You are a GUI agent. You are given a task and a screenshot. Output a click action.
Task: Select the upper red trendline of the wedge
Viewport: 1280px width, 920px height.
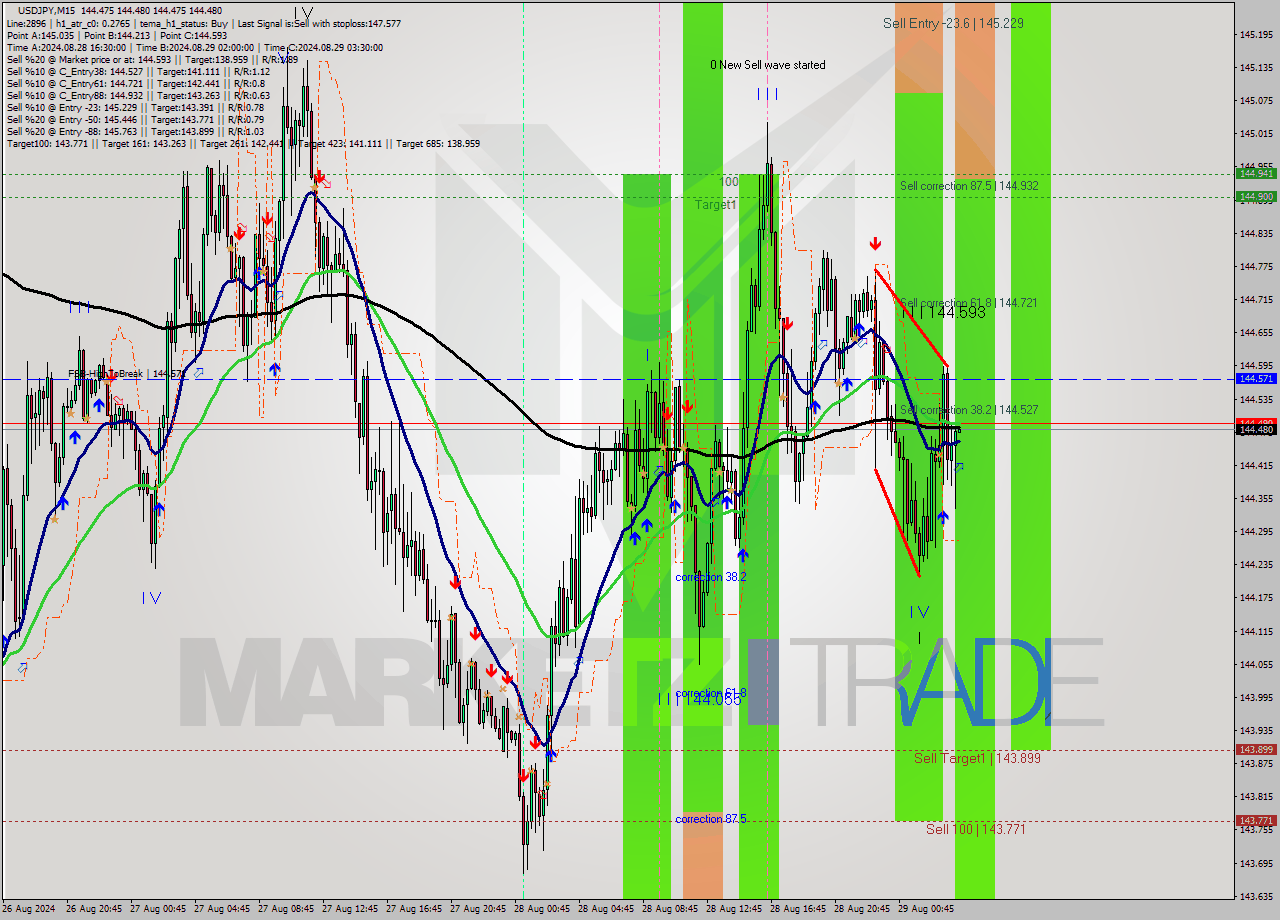[x=911, y=316]
